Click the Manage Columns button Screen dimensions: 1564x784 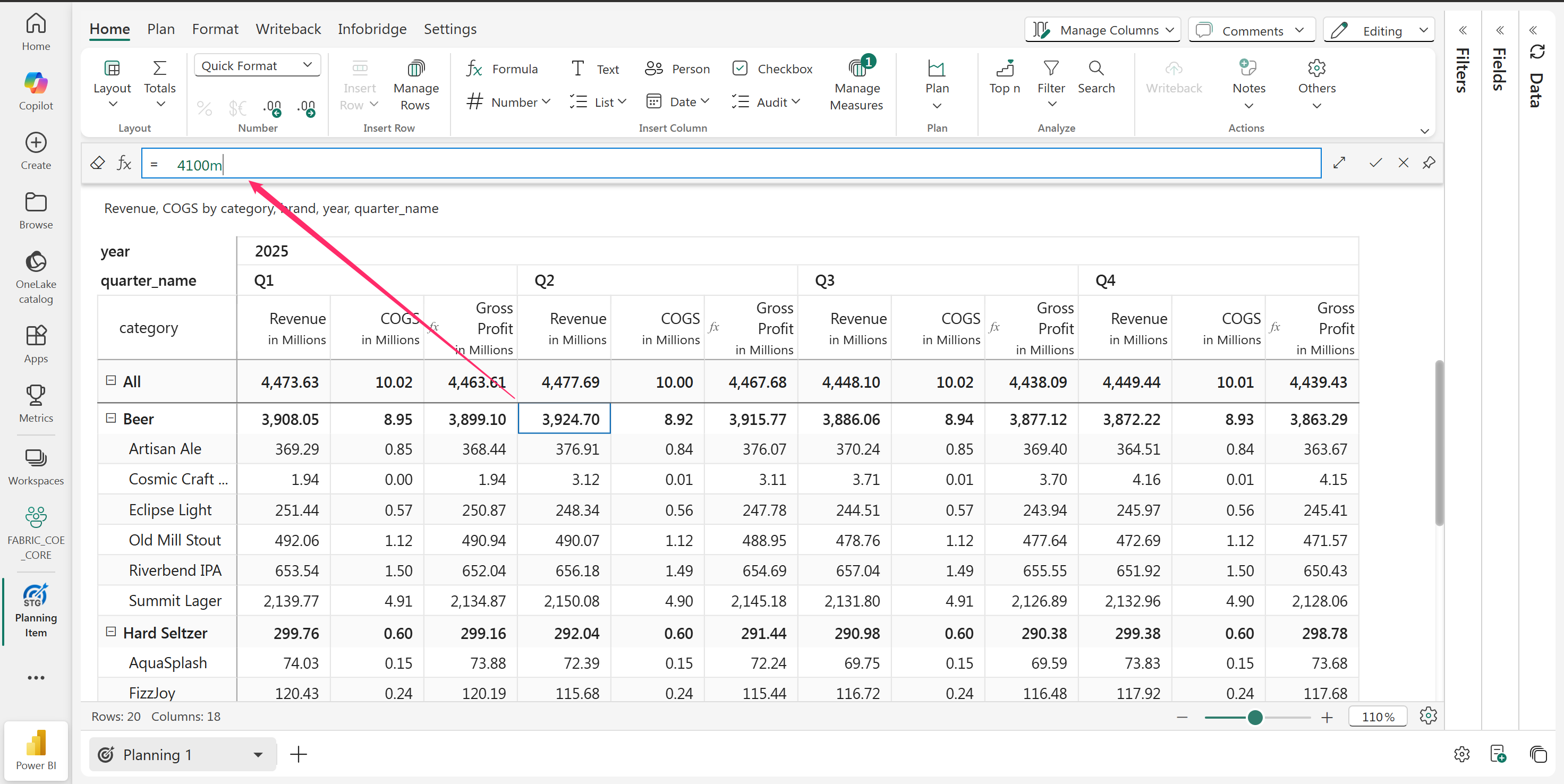(1102, 30)
